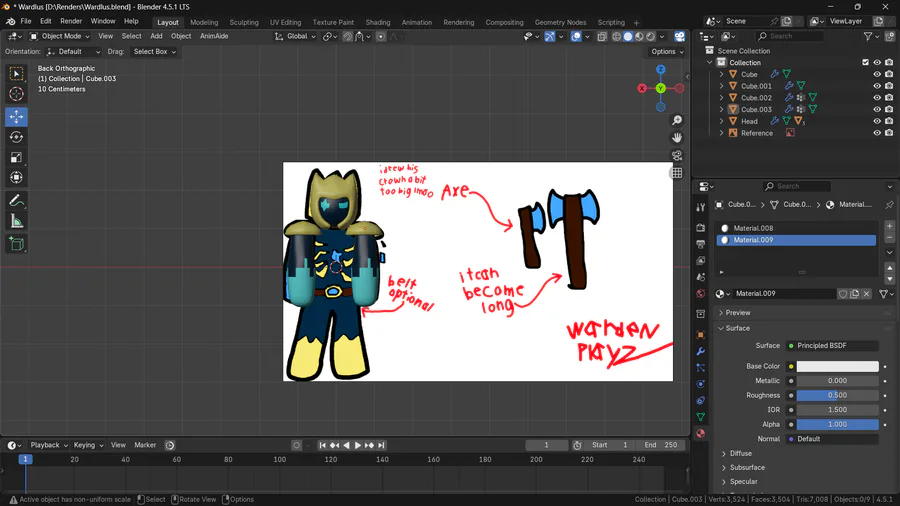Unlink Material.009 X button

point(867,294)
